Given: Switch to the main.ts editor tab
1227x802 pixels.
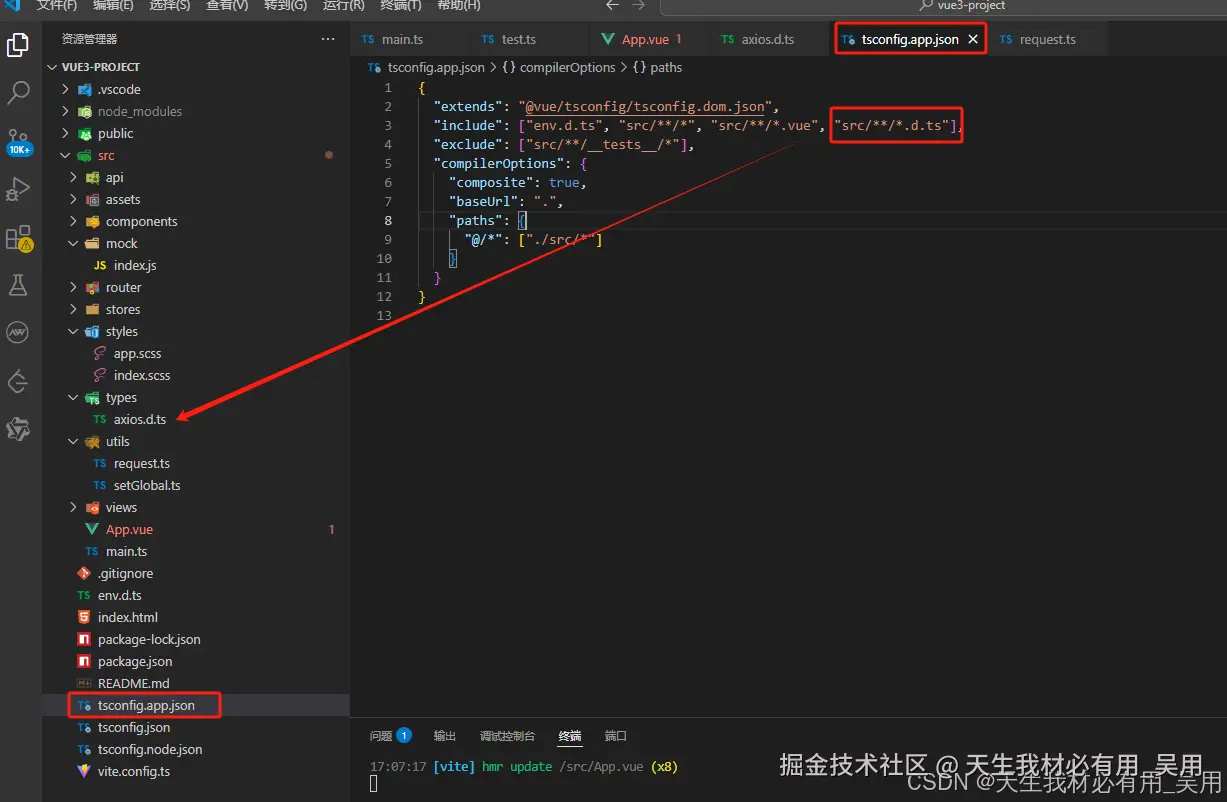Looking at the screenshot, I should 409,39.
